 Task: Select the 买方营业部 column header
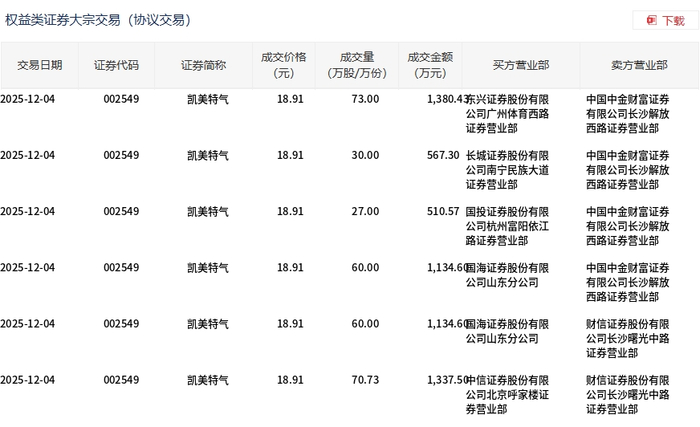click(521, 65)
